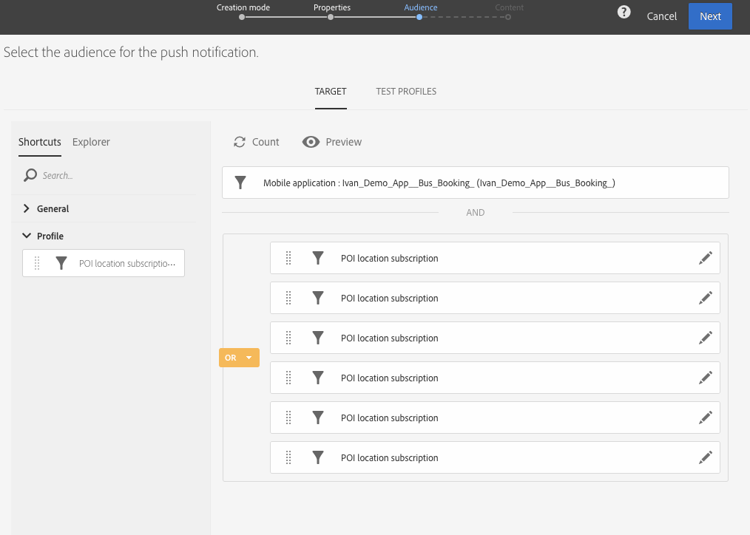Click the fourth POI rule funnel icon
Viewport: 750px width, 535px height.
[318, 378]
